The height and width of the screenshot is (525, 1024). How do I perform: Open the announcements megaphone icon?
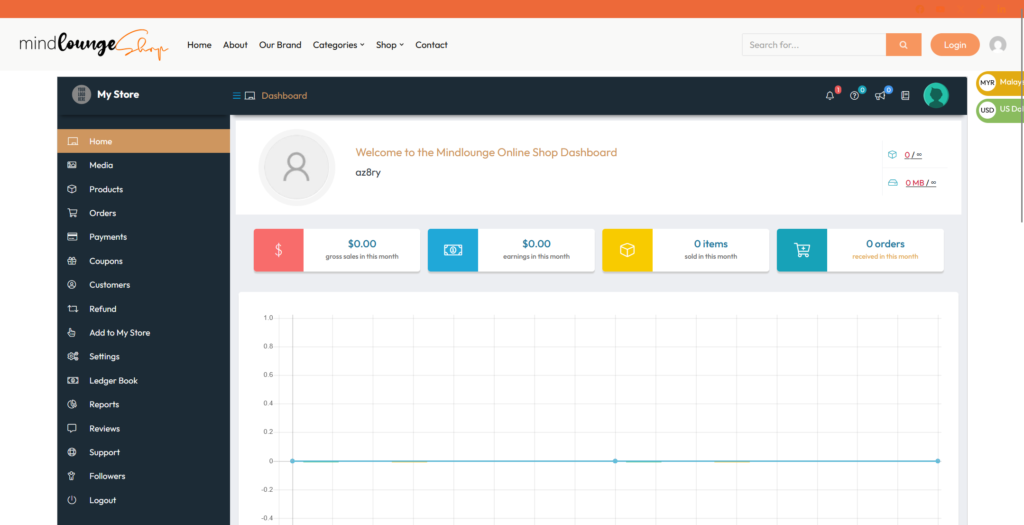880,96
